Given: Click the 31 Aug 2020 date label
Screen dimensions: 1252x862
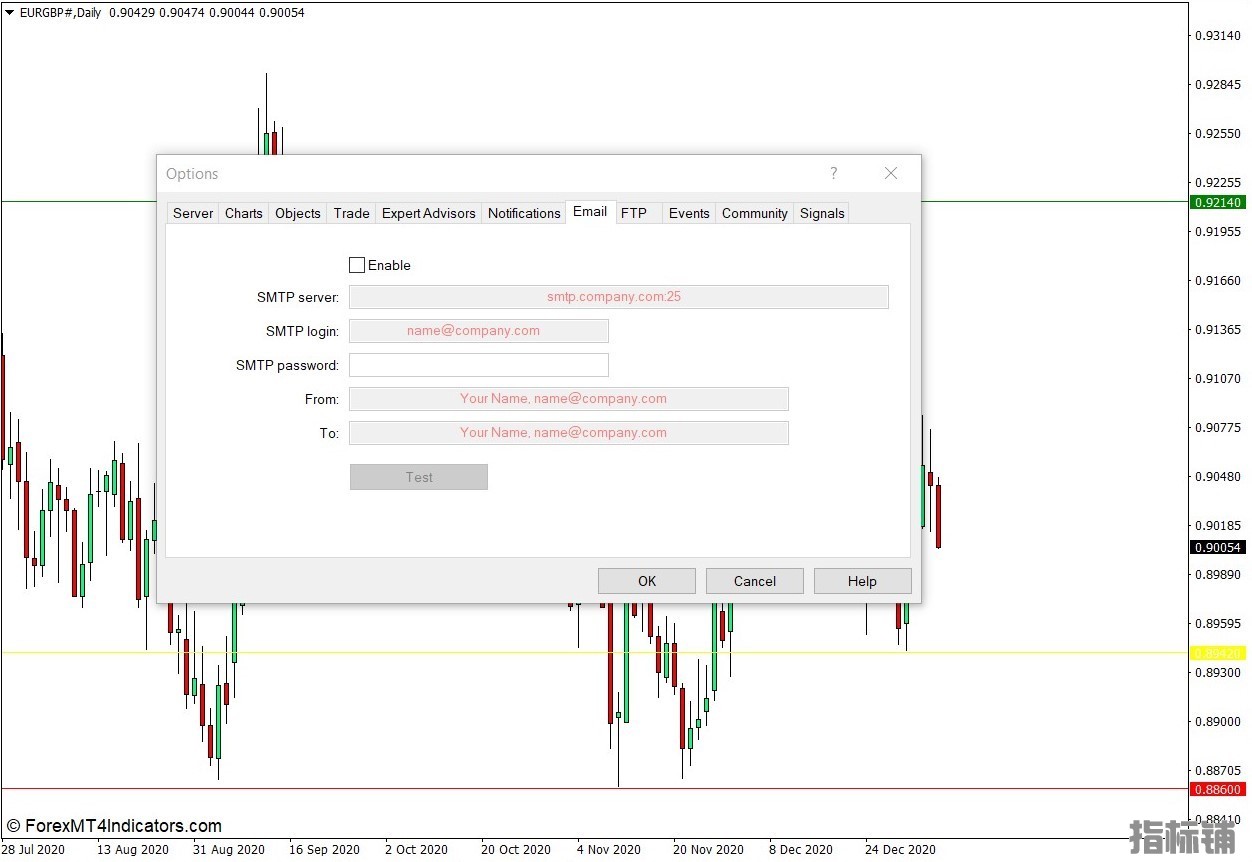Looking at the screenshot, I should tap(229, 849).
